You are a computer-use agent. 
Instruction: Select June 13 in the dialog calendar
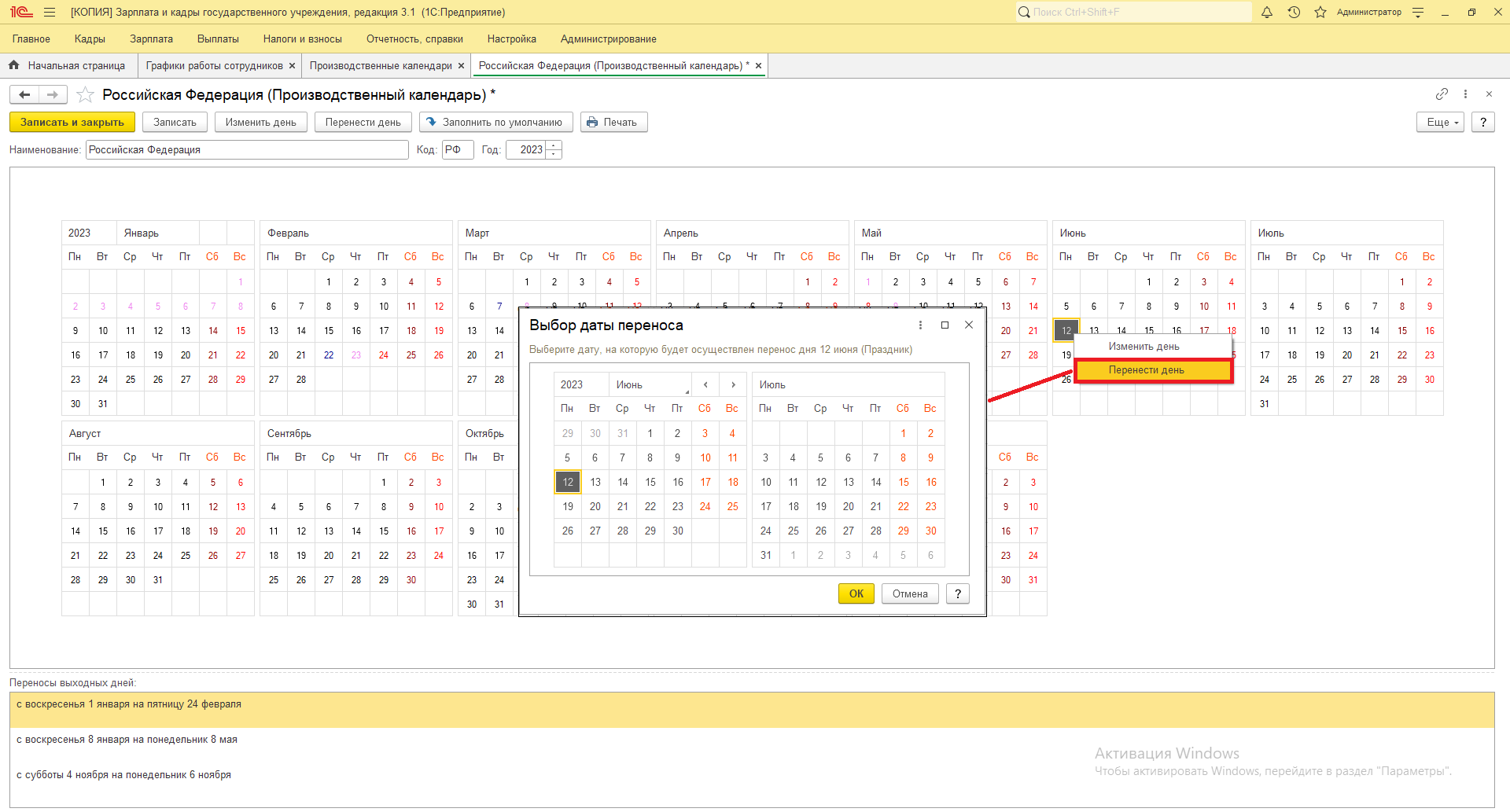click(x=595, y=482)
